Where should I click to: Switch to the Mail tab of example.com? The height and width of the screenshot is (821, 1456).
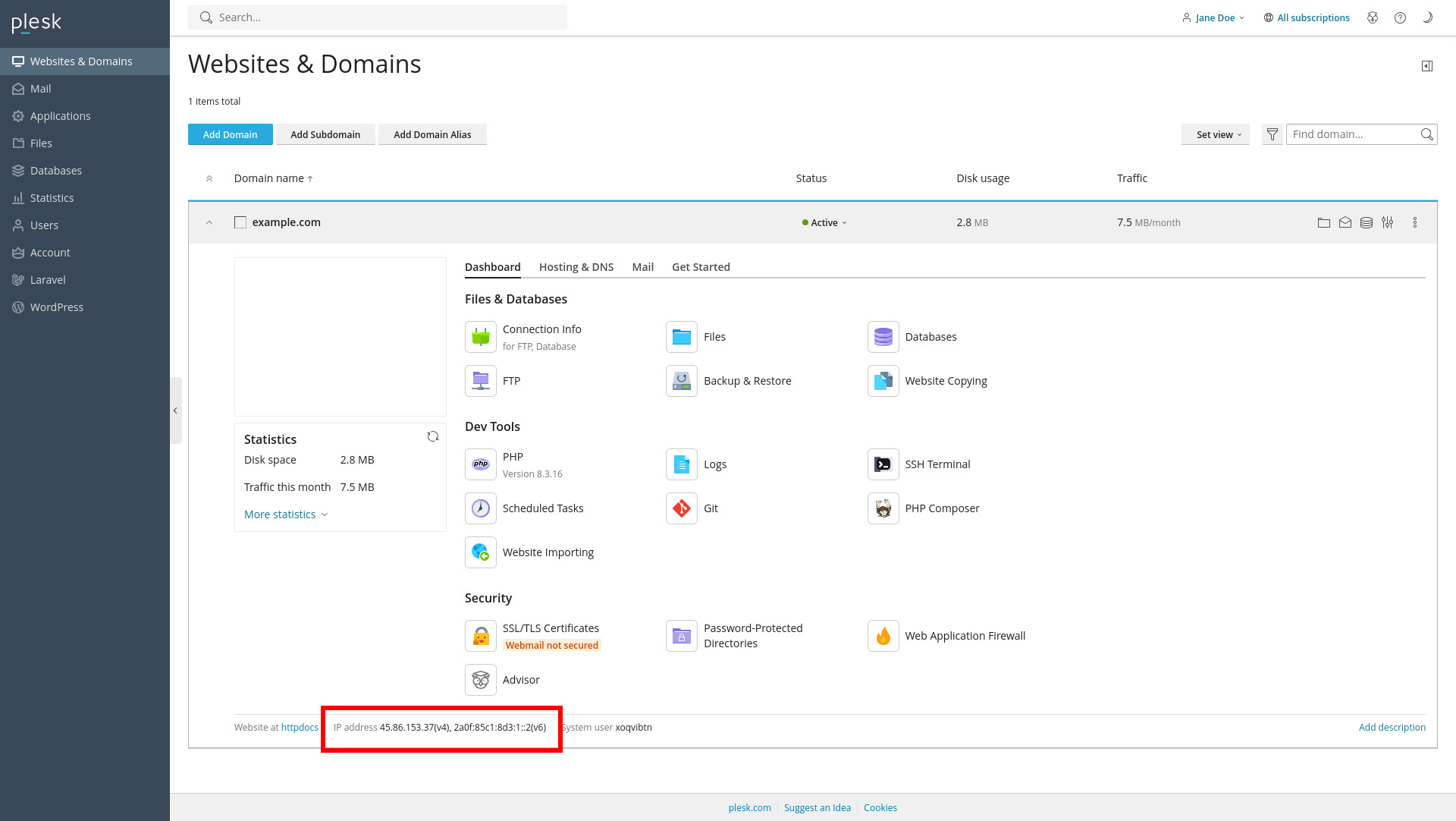643,267
